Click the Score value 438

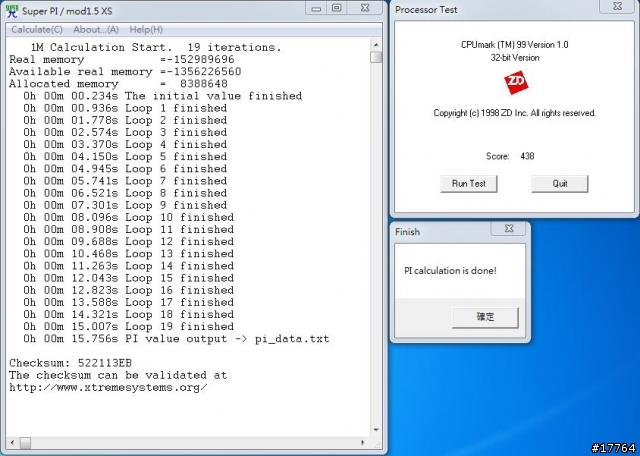pyautogui.click(x=527, y=156)
